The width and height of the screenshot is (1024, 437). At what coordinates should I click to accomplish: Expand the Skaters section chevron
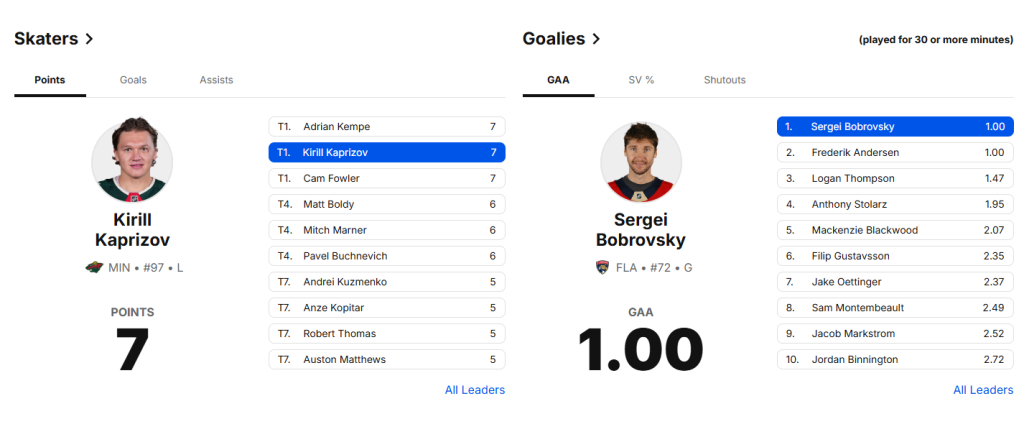[90, 39]
